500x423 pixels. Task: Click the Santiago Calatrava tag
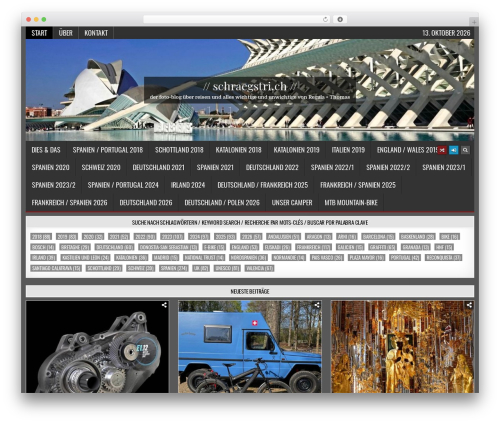click(56, 268)
